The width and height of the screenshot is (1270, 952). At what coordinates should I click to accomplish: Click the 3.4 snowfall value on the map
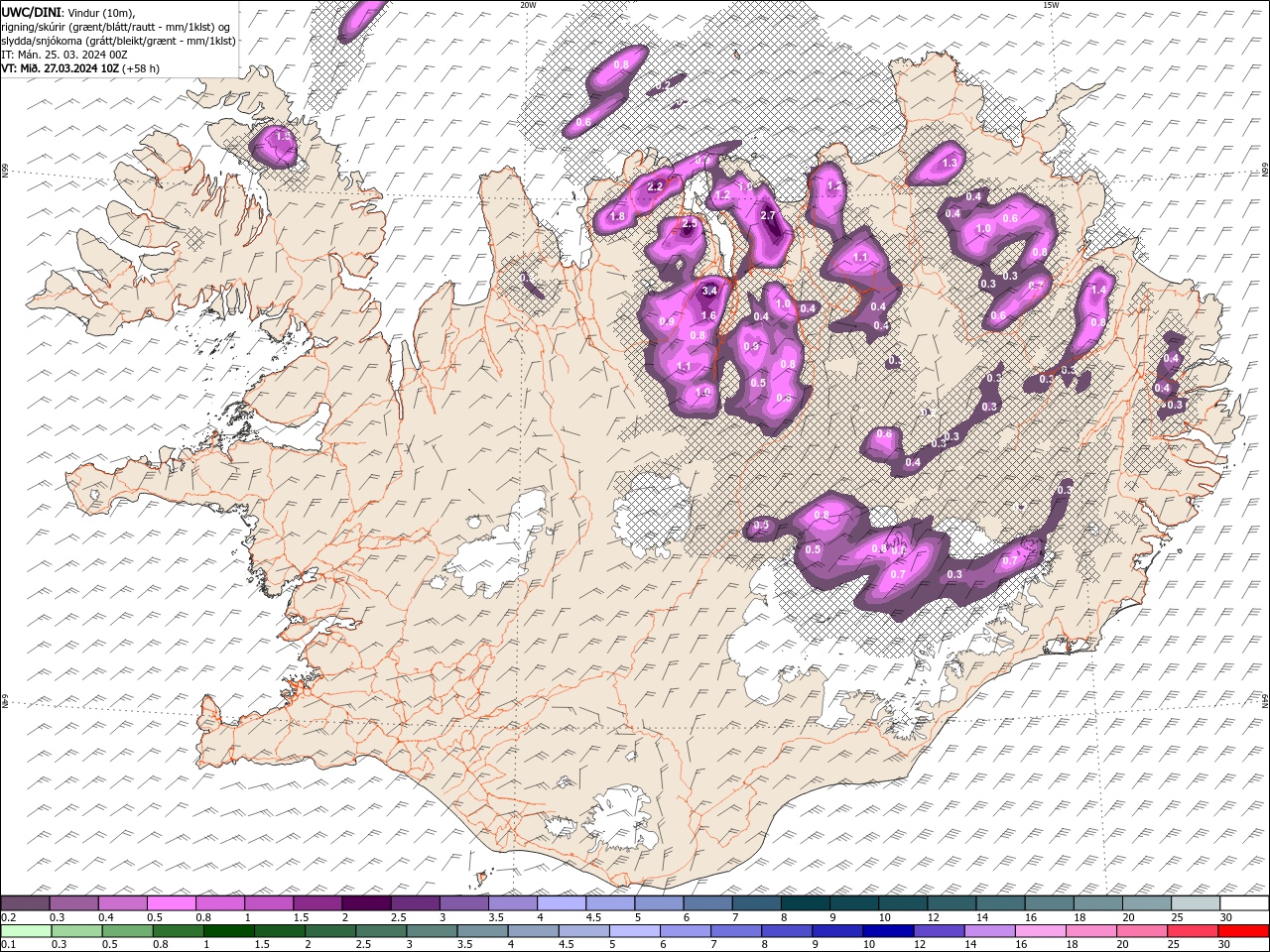pos(709,291)
